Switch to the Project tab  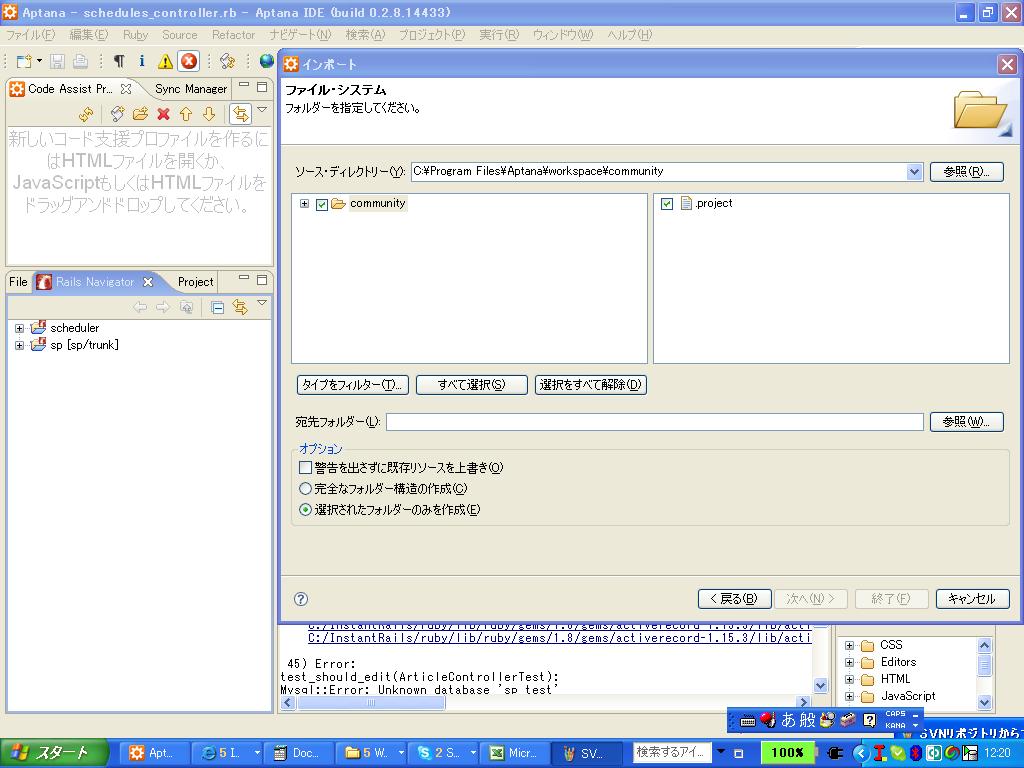195,282
